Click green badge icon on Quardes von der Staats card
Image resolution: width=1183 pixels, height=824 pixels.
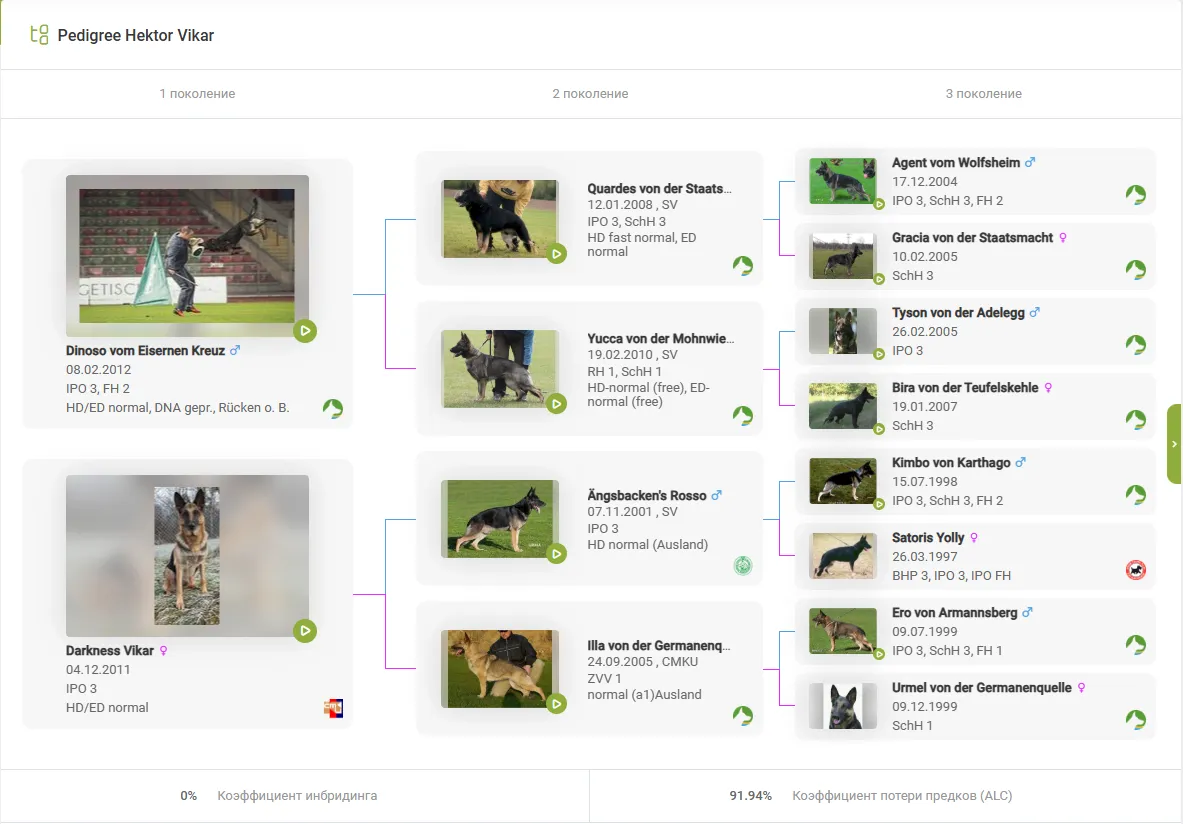(x=742, y=266)
